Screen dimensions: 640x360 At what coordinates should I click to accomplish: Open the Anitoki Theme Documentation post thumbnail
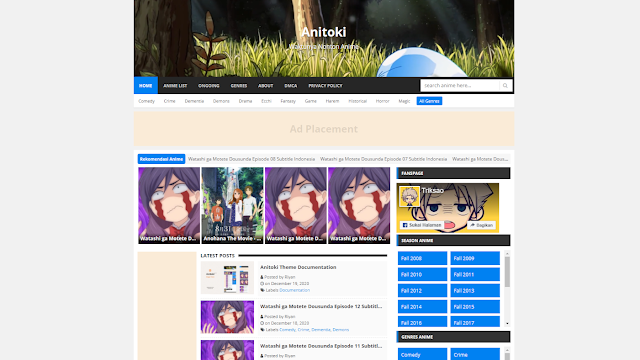(x=227, y=278)
